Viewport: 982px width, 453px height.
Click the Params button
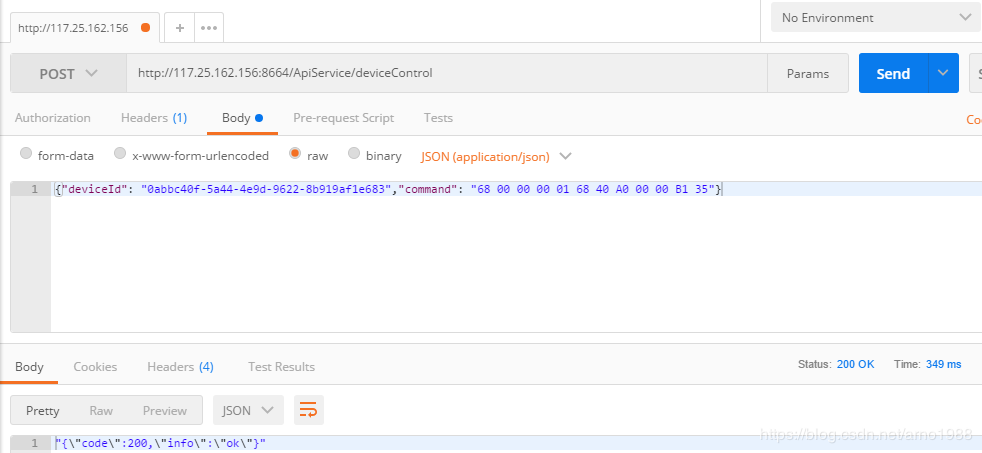(808, 73)
